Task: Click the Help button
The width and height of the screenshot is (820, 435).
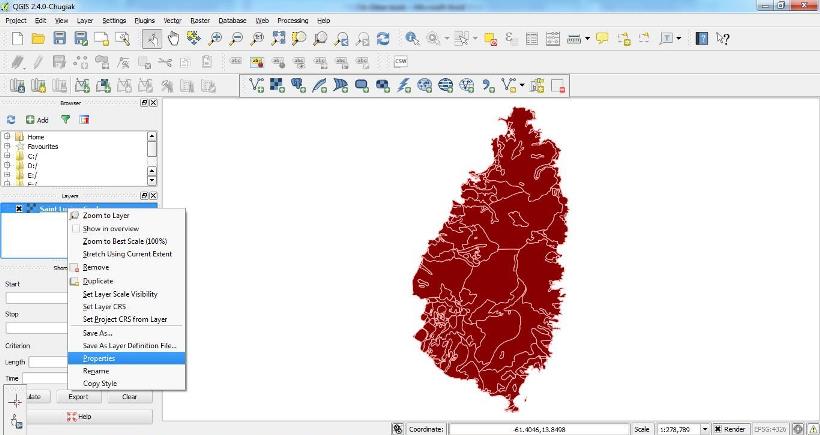Action: (79, 416)
